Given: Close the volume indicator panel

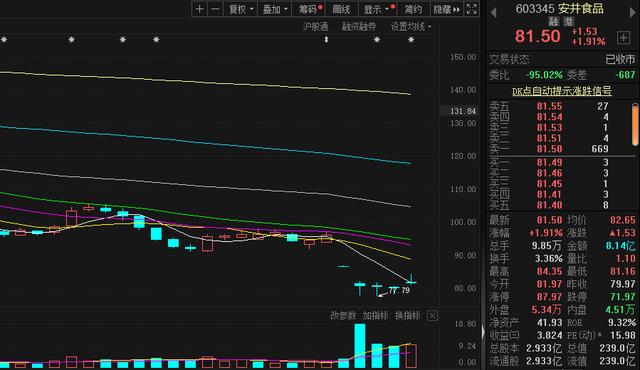Looking at the screenshot, I should [x=432, y=316].
